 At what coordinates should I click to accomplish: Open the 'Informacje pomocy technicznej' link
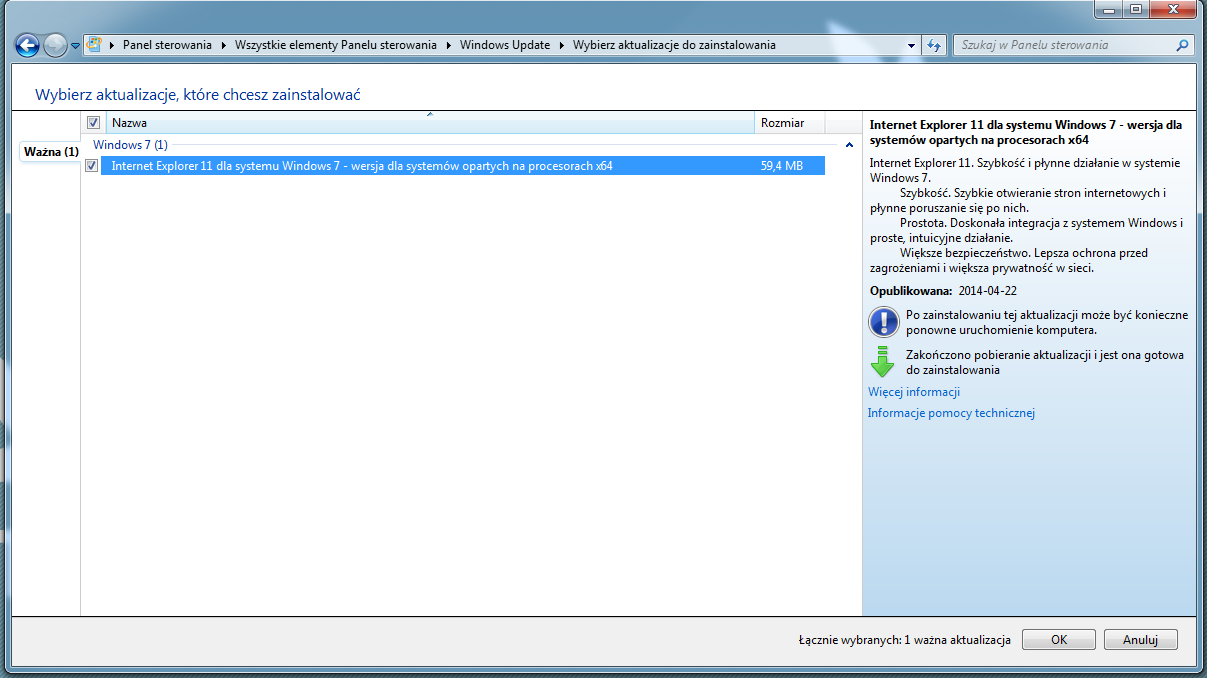[951, 413]
